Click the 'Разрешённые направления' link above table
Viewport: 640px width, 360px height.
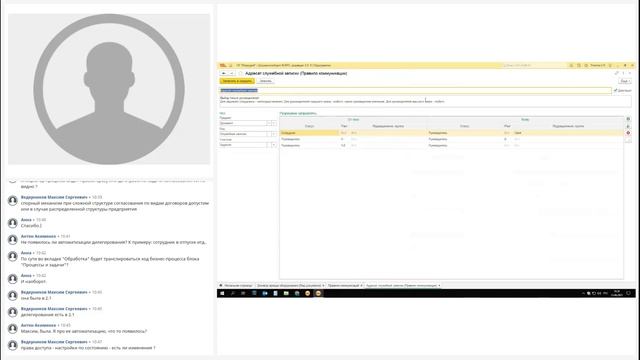[x=298, y=113]
